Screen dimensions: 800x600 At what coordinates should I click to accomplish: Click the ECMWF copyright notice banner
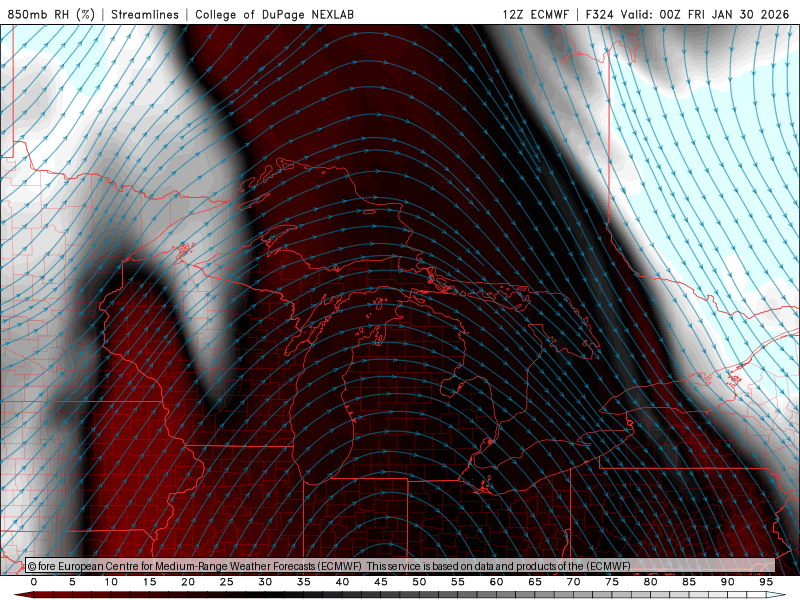tap(400, 566)
